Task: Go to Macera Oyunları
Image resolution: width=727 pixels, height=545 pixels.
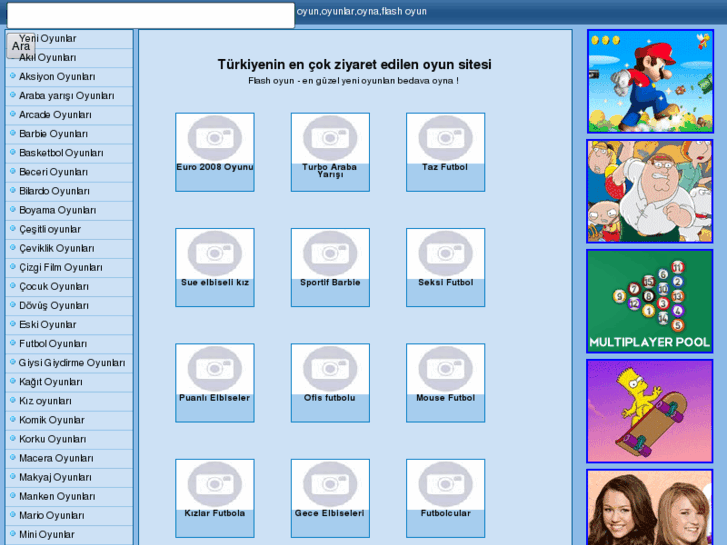Action: (x=56, y=458)
